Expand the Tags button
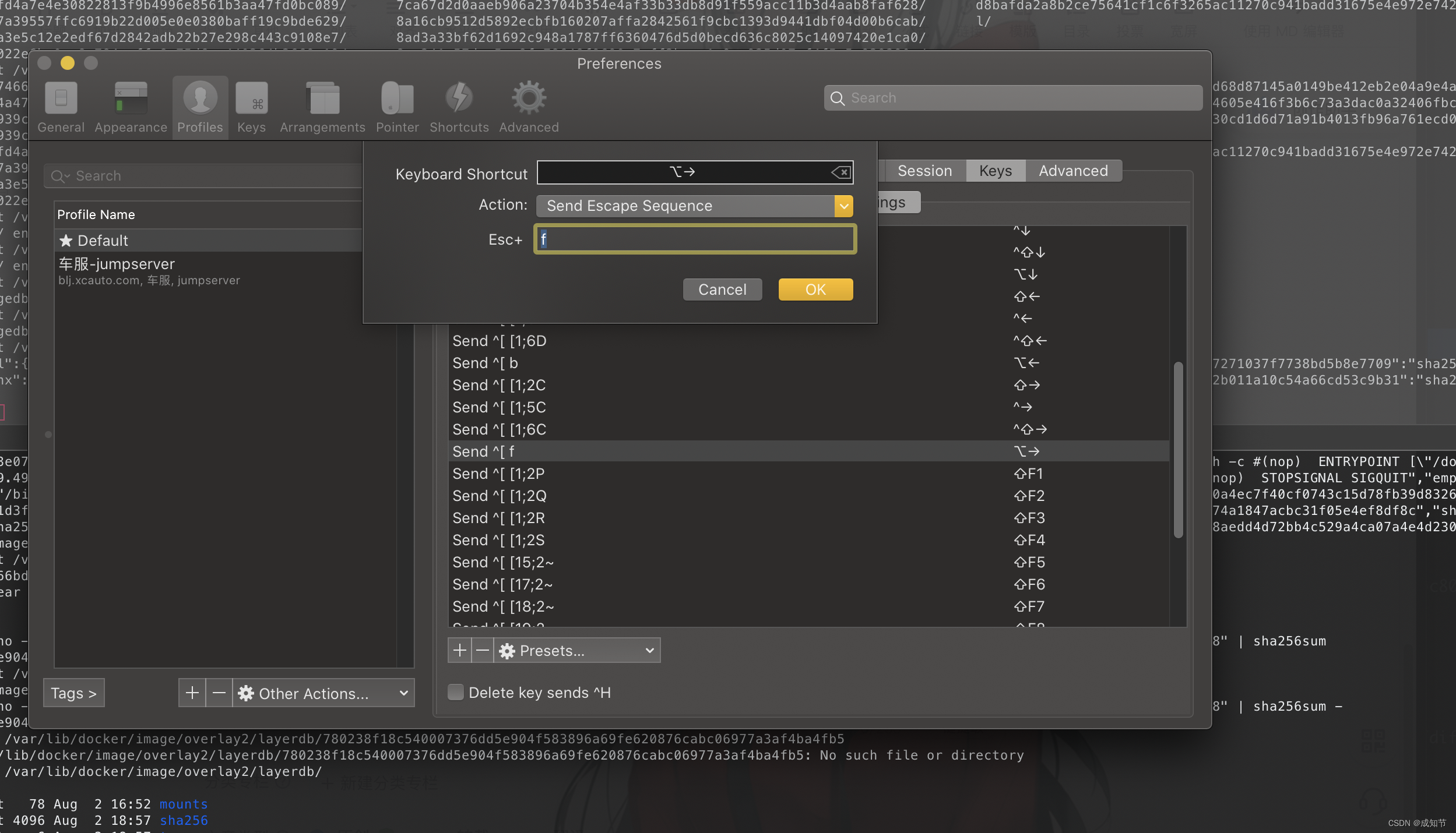 73,693
